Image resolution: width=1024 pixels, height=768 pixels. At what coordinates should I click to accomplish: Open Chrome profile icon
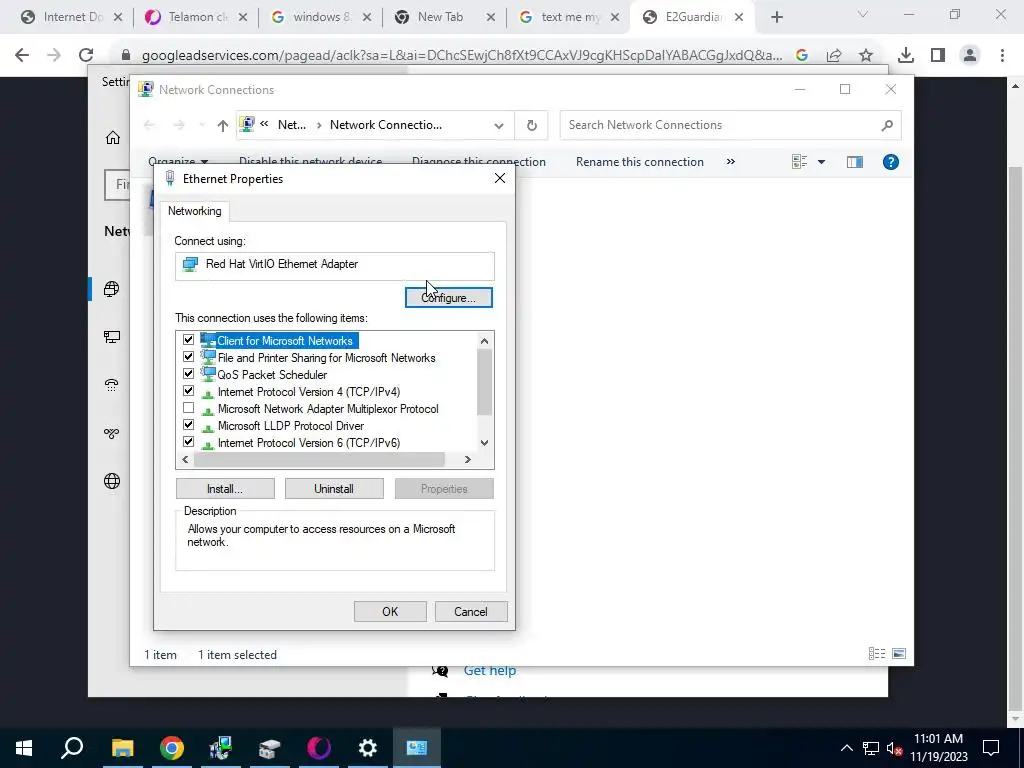pyautogui.click(x=970, y=56)
